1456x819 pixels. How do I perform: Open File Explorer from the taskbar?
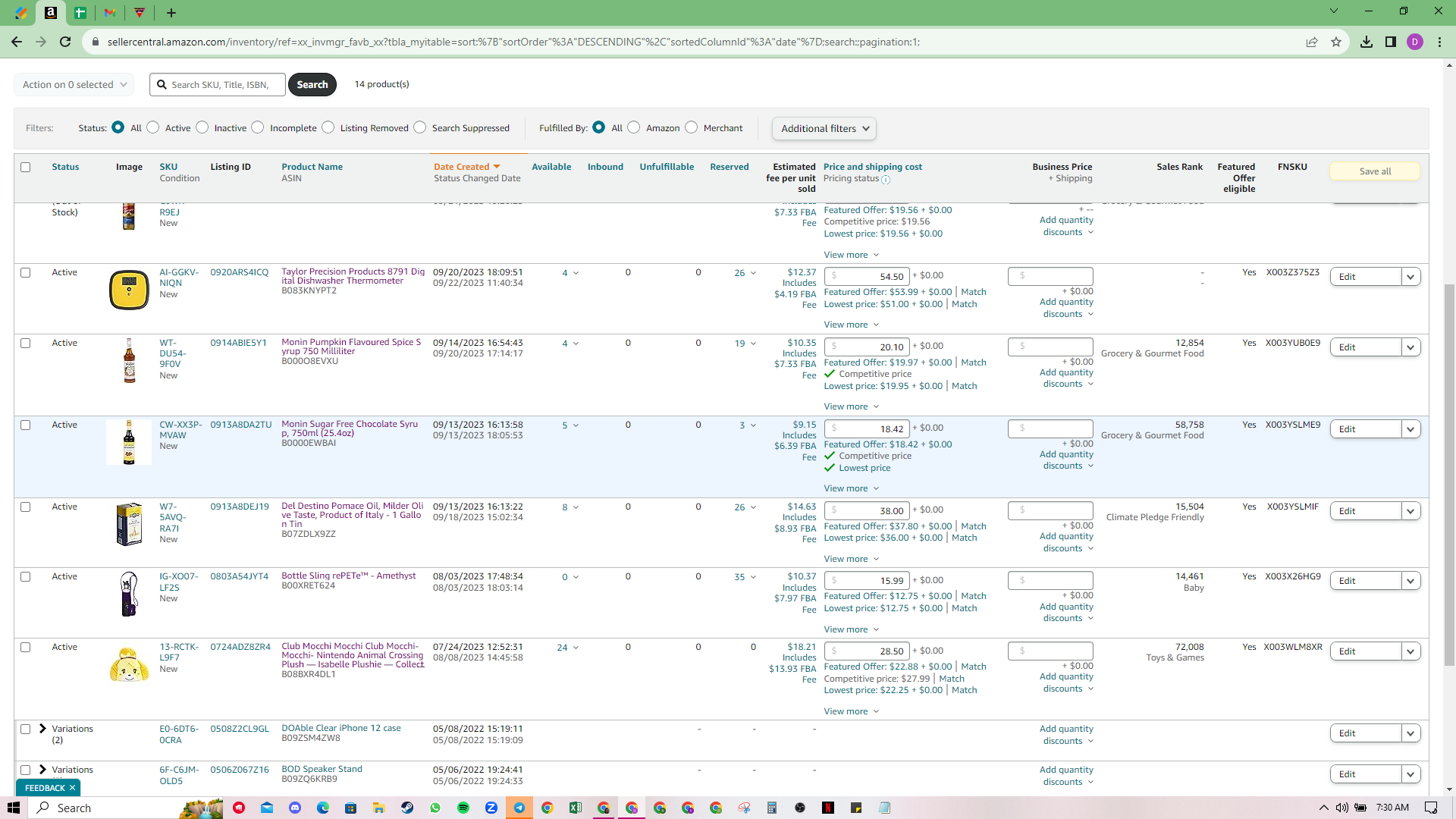(x=379, y=808)
